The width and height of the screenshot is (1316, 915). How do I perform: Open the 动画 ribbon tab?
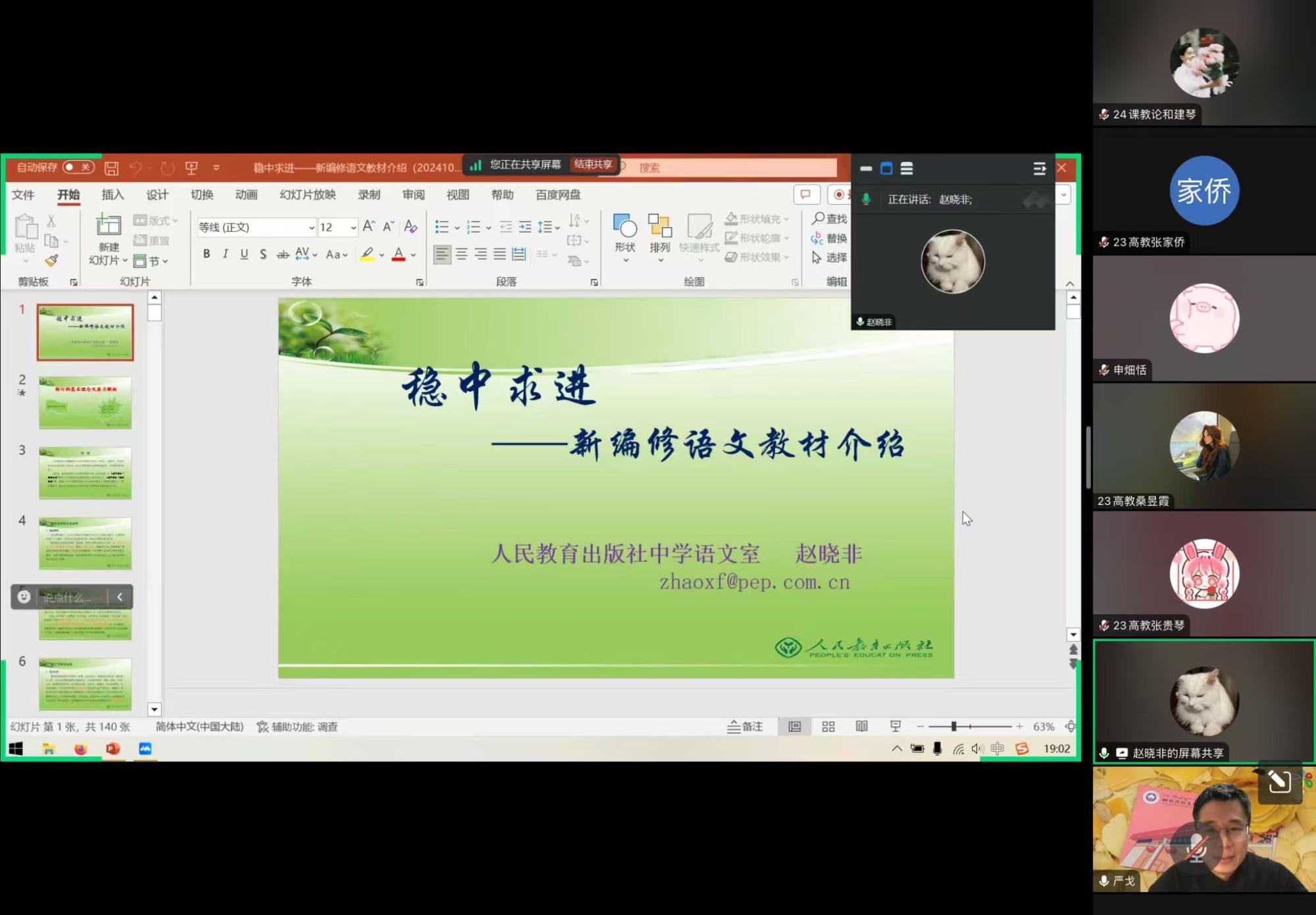(246, 195)
